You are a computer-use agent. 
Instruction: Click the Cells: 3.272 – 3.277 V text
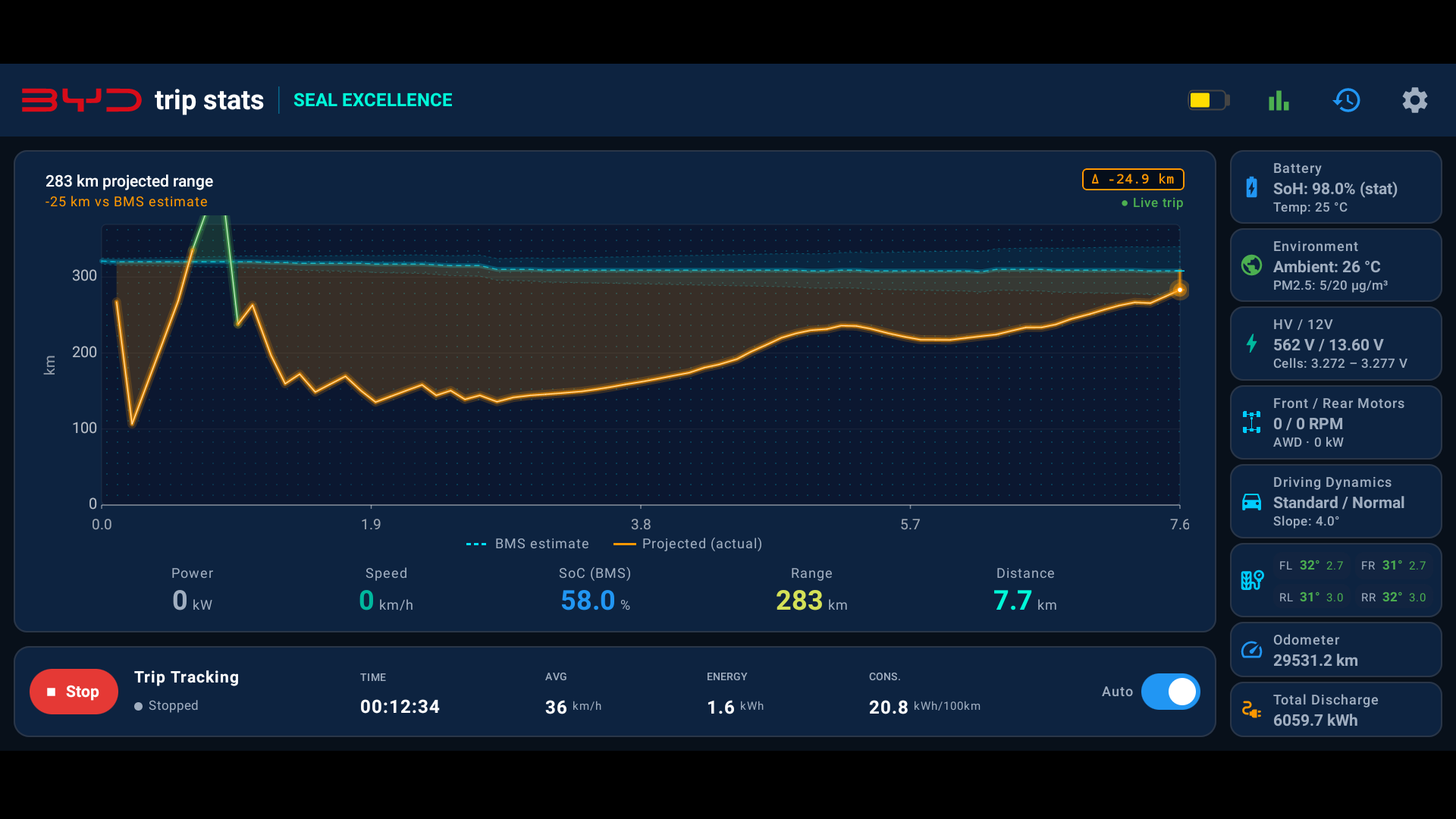pos(1339,364)
